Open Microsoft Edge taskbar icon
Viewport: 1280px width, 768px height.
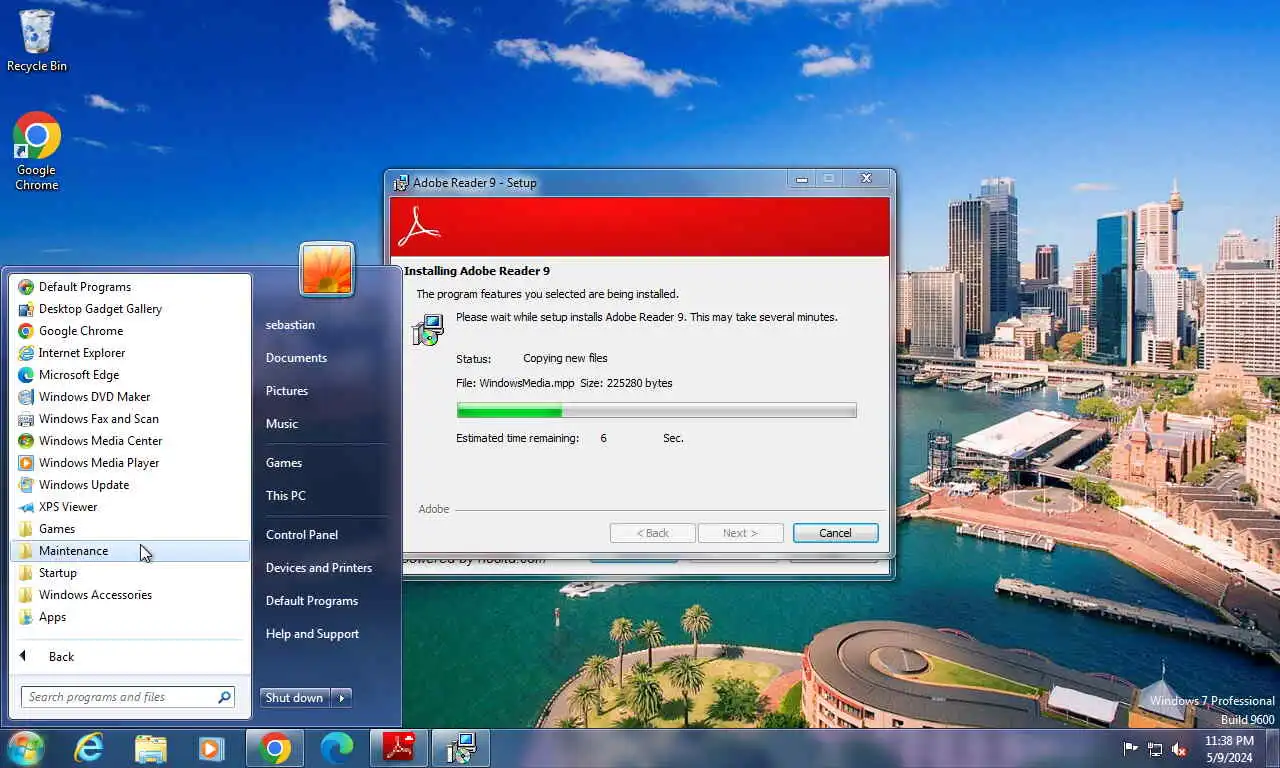(337, 748)
